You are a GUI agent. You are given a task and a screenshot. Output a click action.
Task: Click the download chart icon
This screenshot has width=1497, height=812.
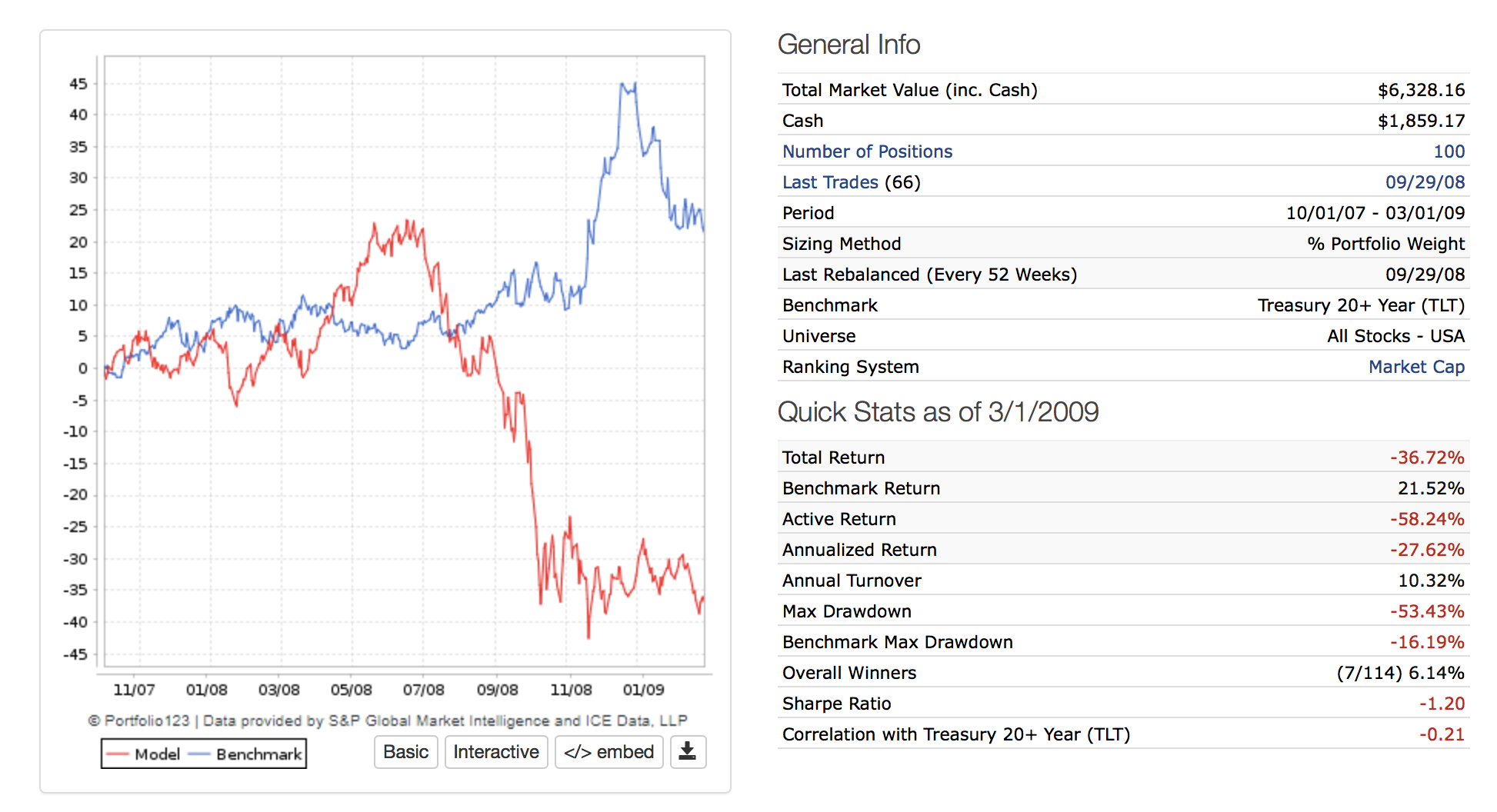(x=688, y=752)
